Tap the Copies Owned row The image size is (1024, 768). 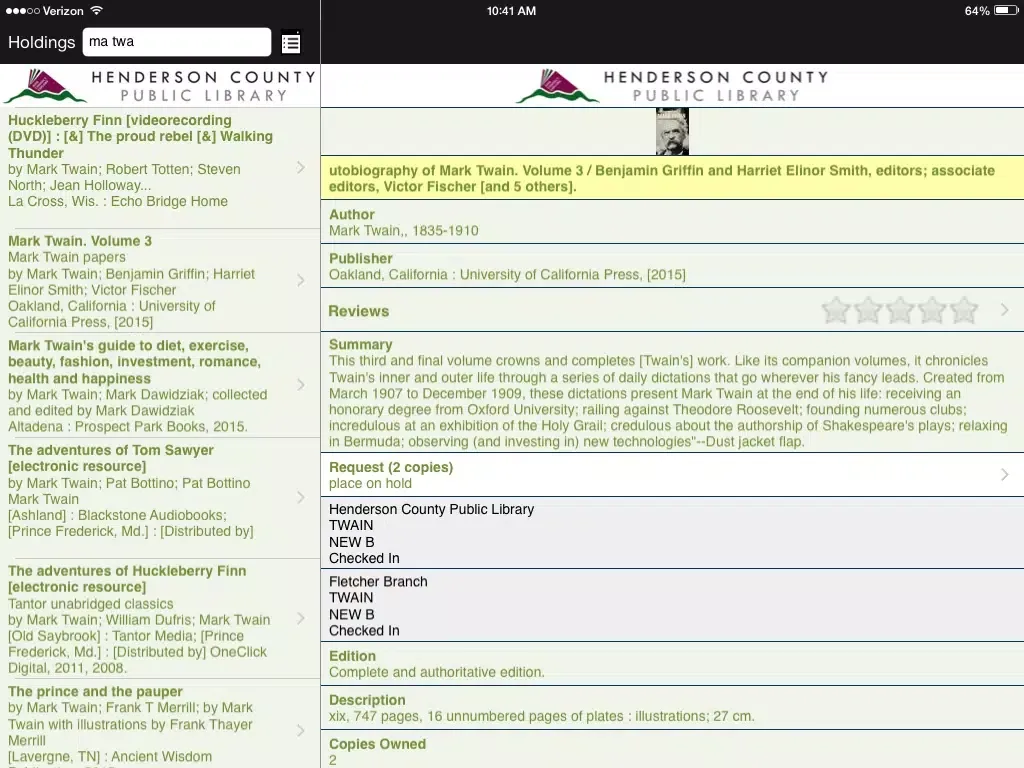click(672, 750)
